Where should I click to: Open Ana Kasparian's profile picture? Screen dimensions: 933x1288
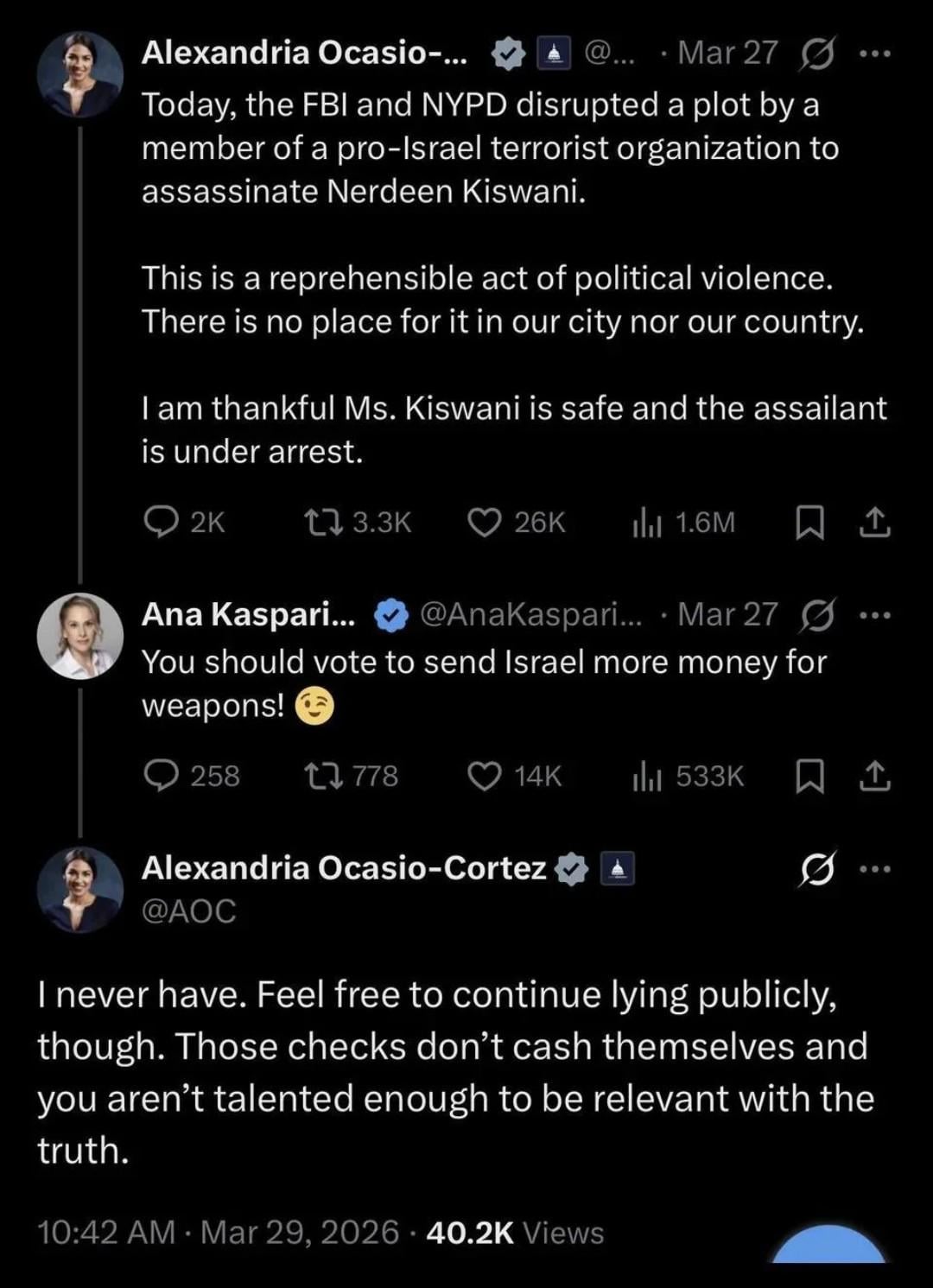[x=79, y=636]
